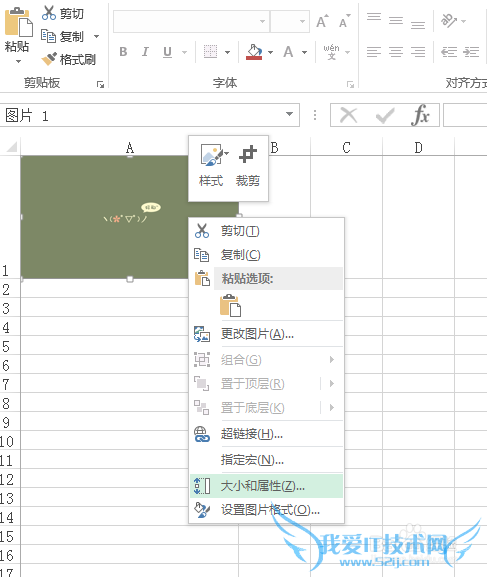Image resolution: width=487 pixels, height=577 pixels.
Task: Select column D header
Action: point(419,148)
